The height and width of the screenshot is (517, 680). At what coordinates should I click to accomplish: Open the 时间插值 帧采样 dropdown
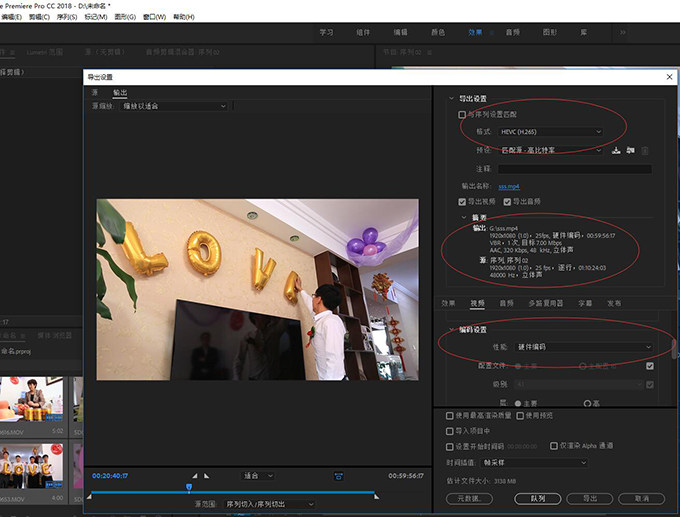click(534, 462)
